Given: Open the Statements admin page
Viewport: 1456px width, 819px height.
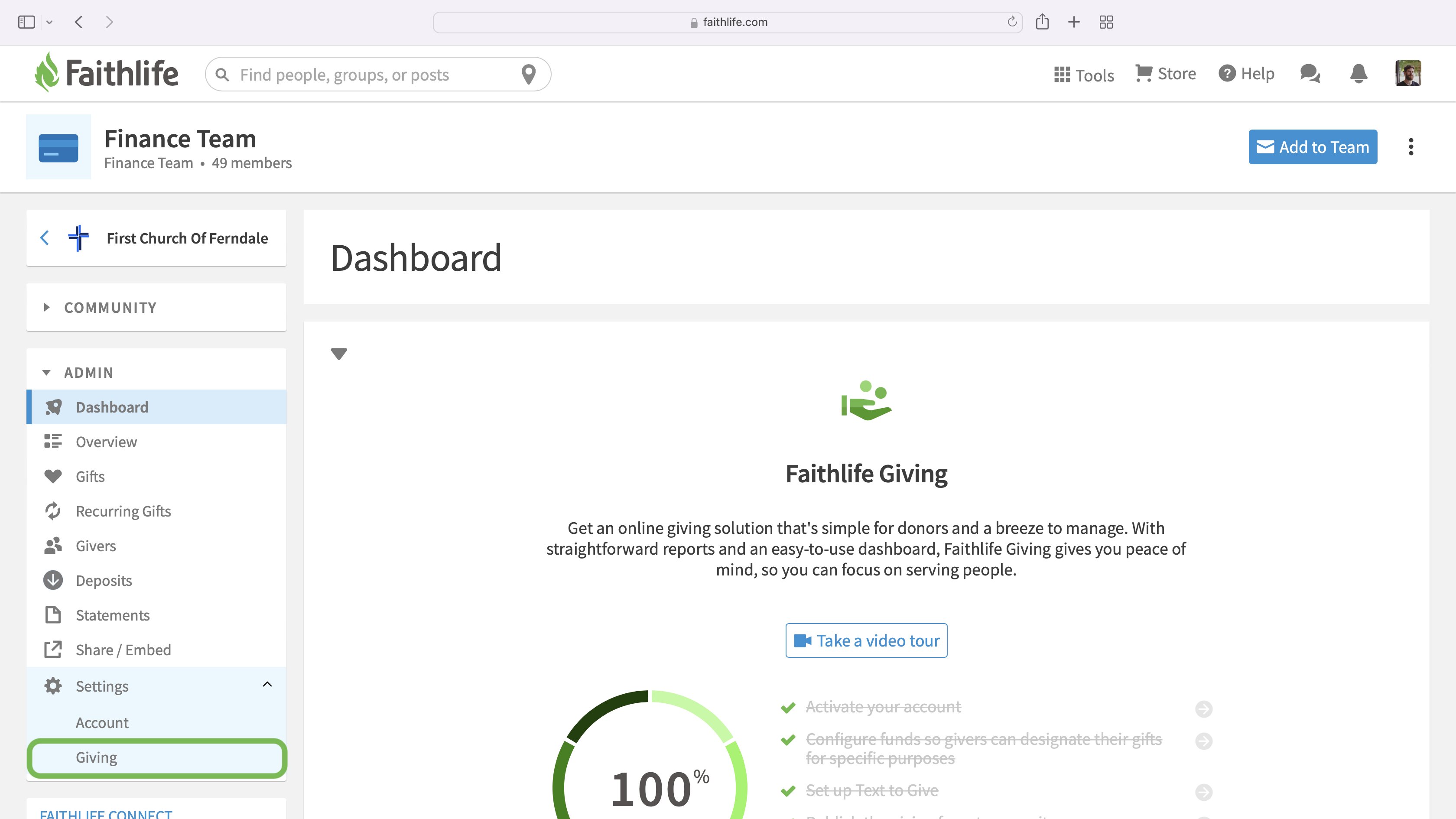Looking at the screenshot, I should click(x=156, y=615).
